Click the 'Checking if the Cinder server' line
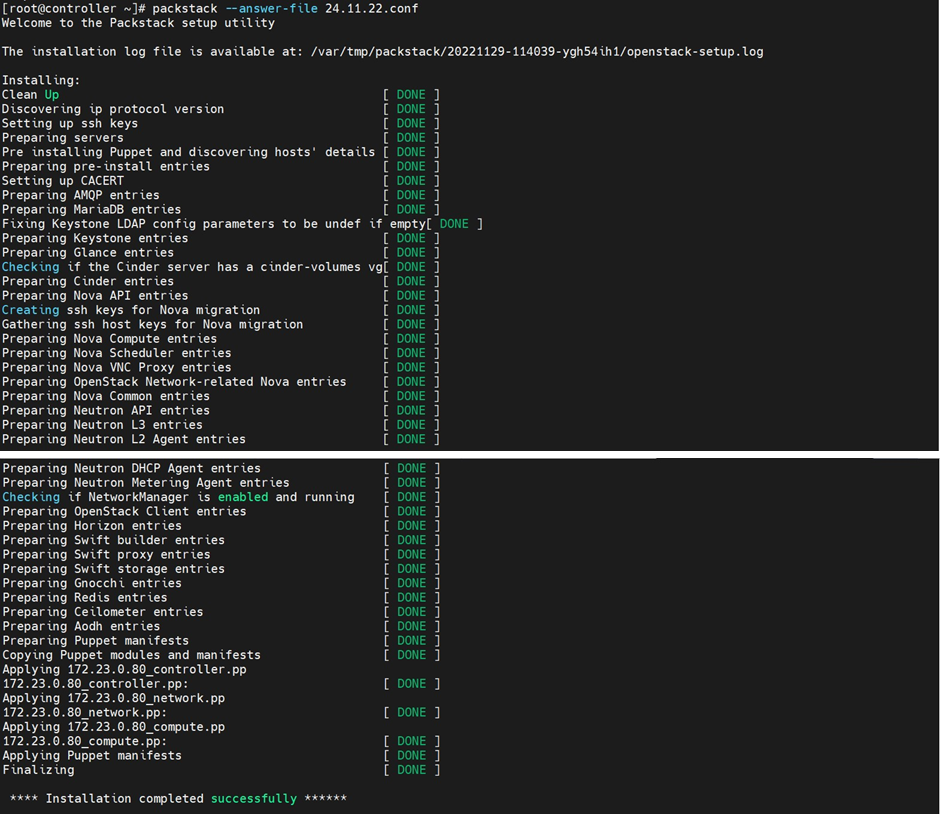This screenshot has width=940, height=814. point(192,267)
